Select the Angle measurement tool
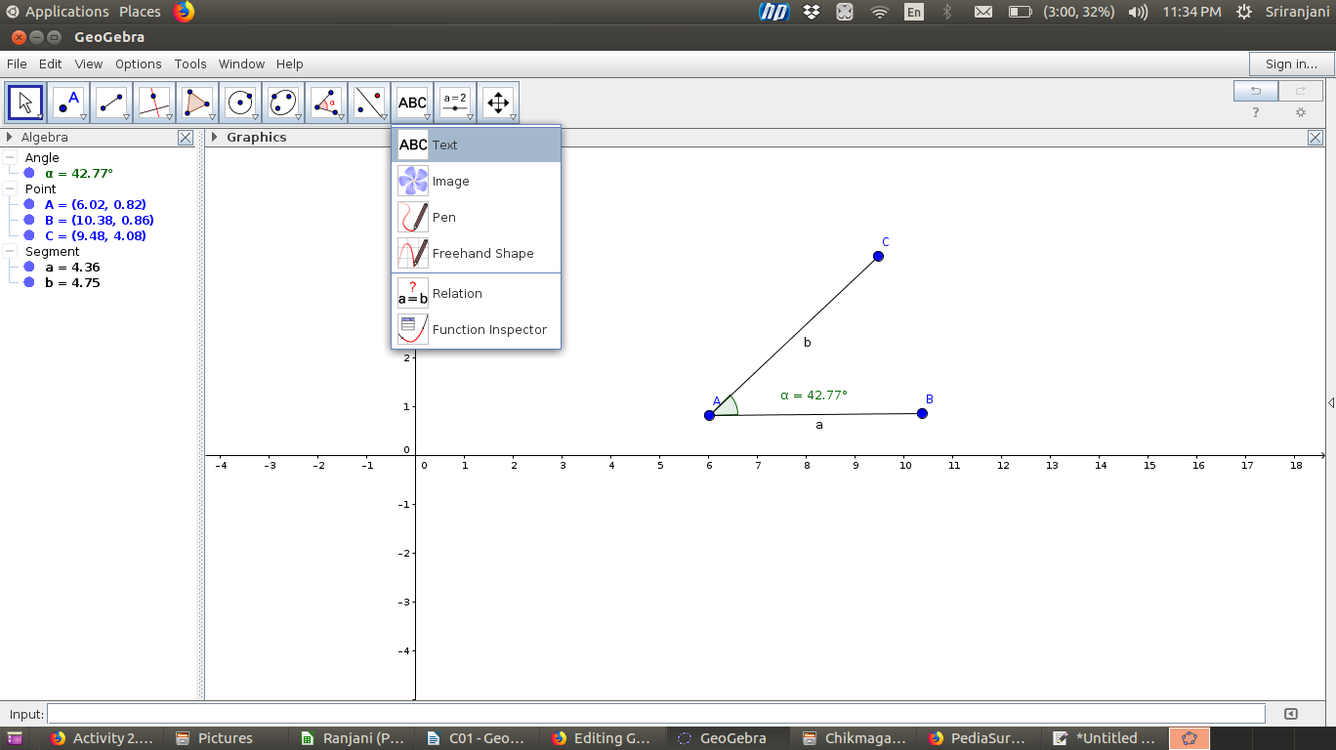Screen dimensions: 1336x750 coord(325,101)
